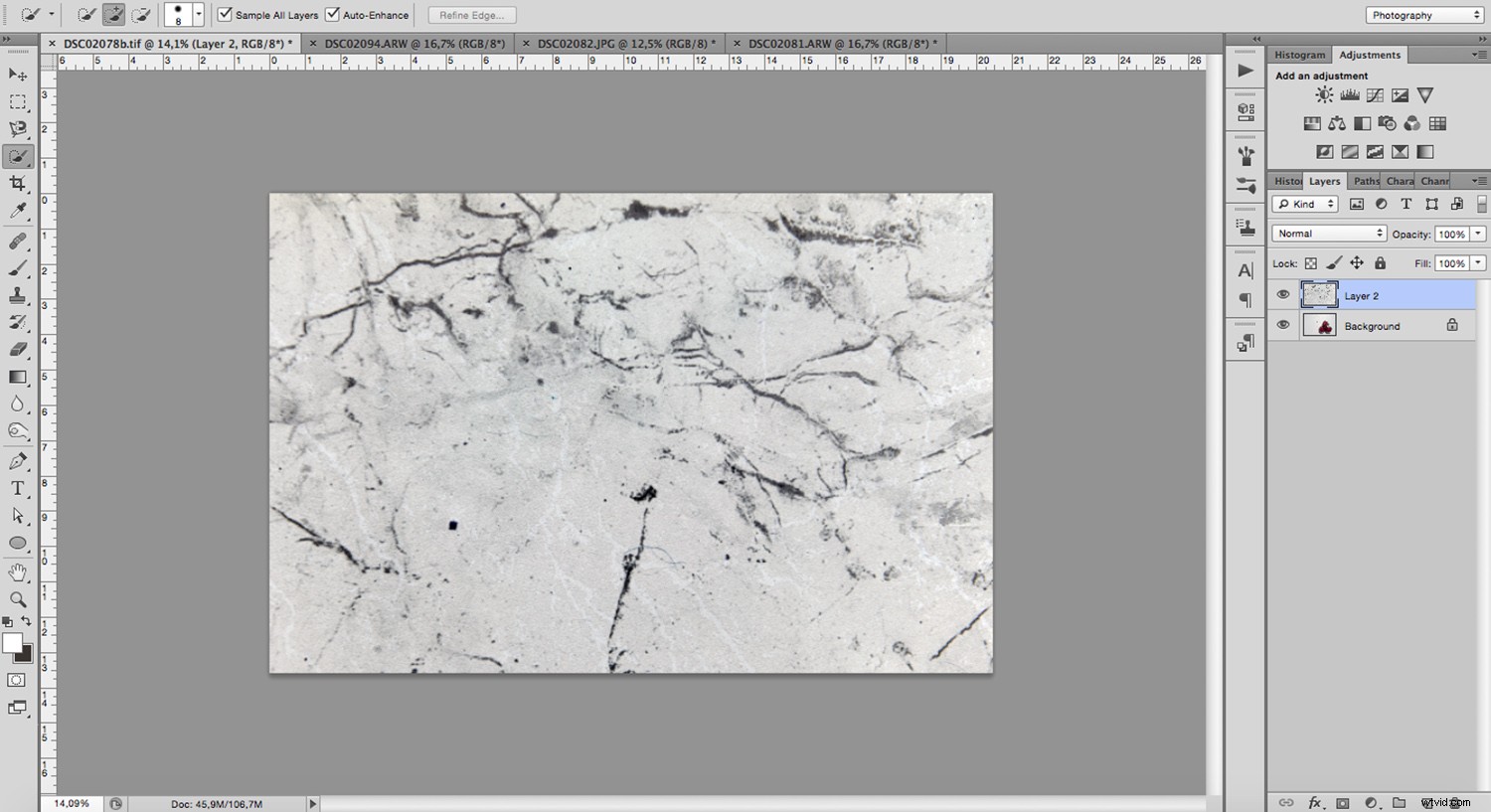Open the blend mode dropdown showing Normal
The image size is (1491, 812).
(x=1328, y=233)
